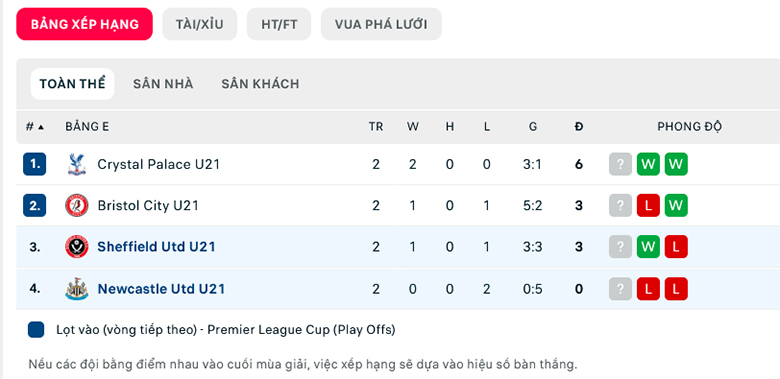
Task: Click the Newcastle Utd U21 club crest
Action: pyautogui.click(x=77, y=289)
